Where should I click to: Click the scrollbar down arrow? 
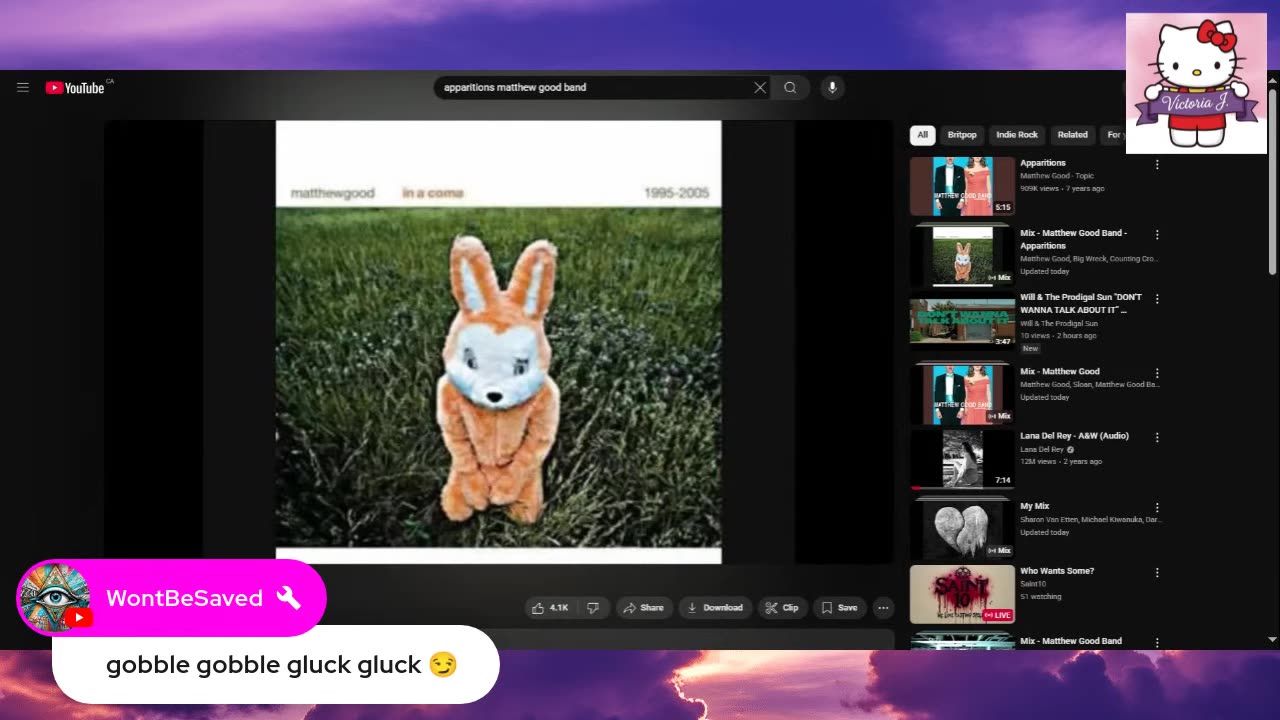pos(1272,640)
